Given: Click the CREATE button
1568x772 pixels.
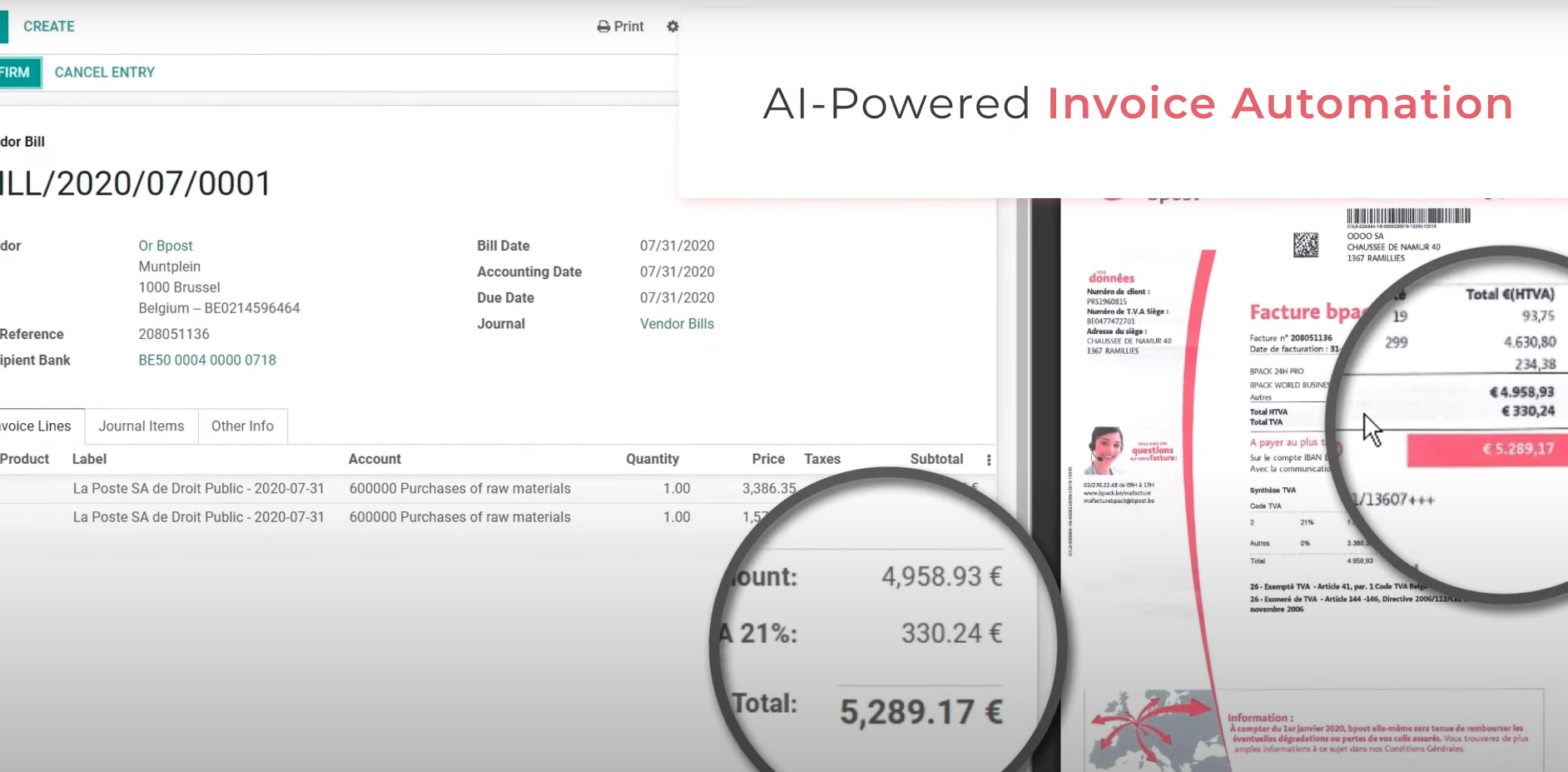Looking at the screenshot, I should click(x=48, y=27).
